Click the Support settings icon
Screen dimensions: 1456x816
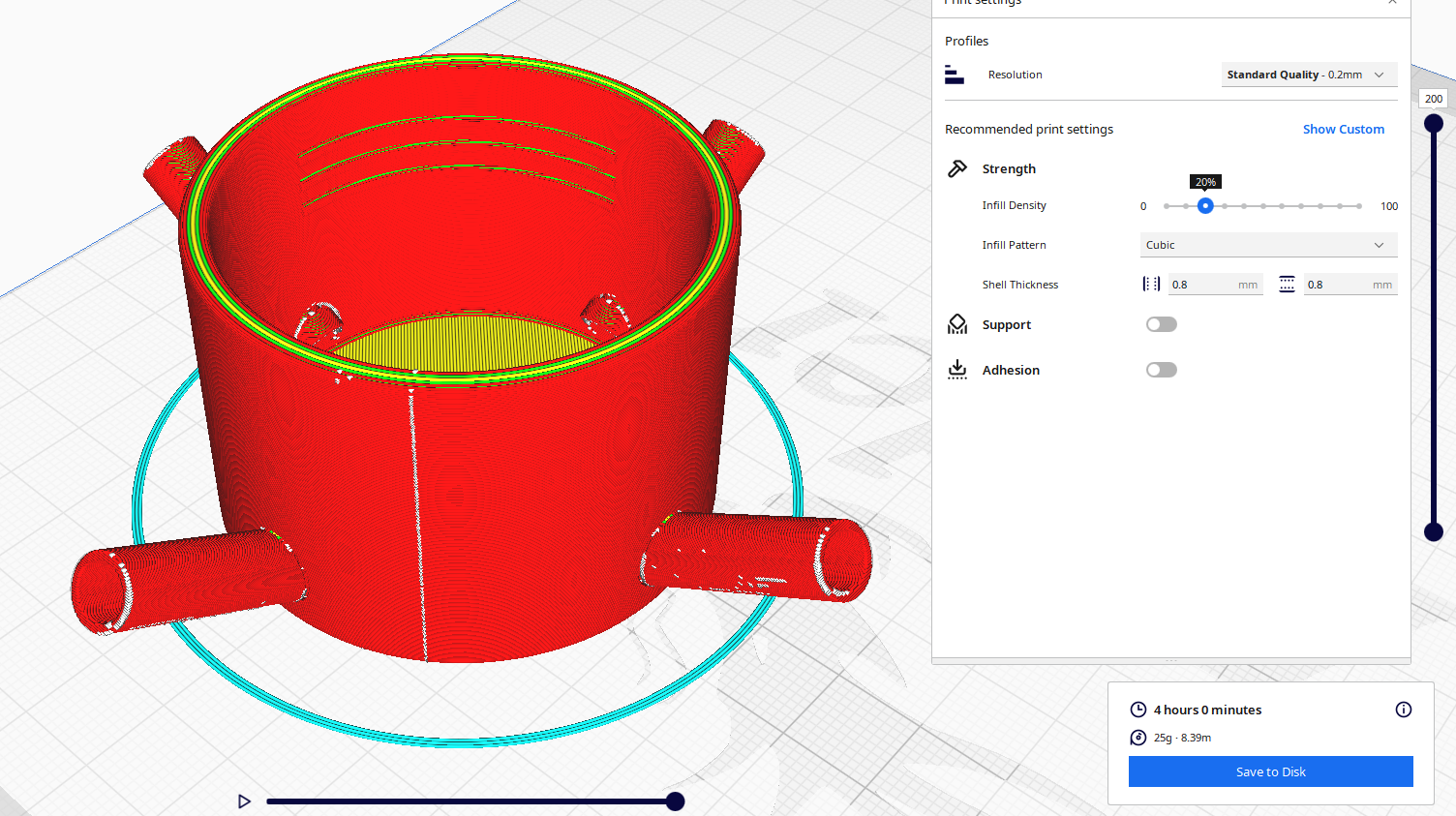(x=957, y=324)
